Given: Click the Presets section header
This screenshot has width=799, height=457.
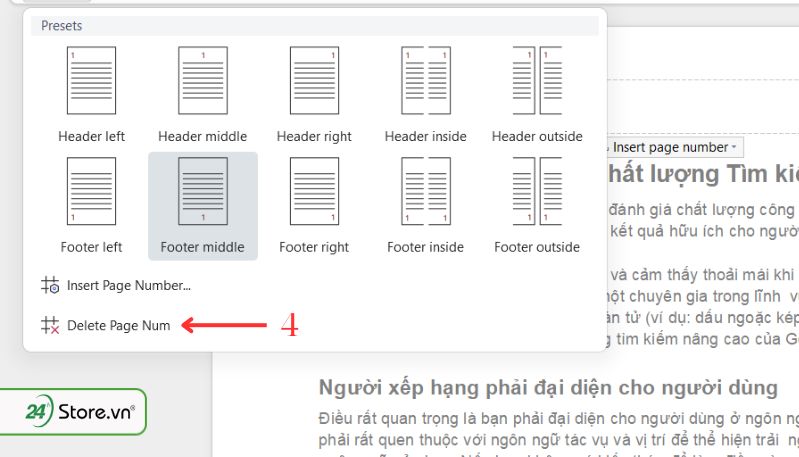Looking at the screenshot, I should pyautogui.click(x=314, y=25).
